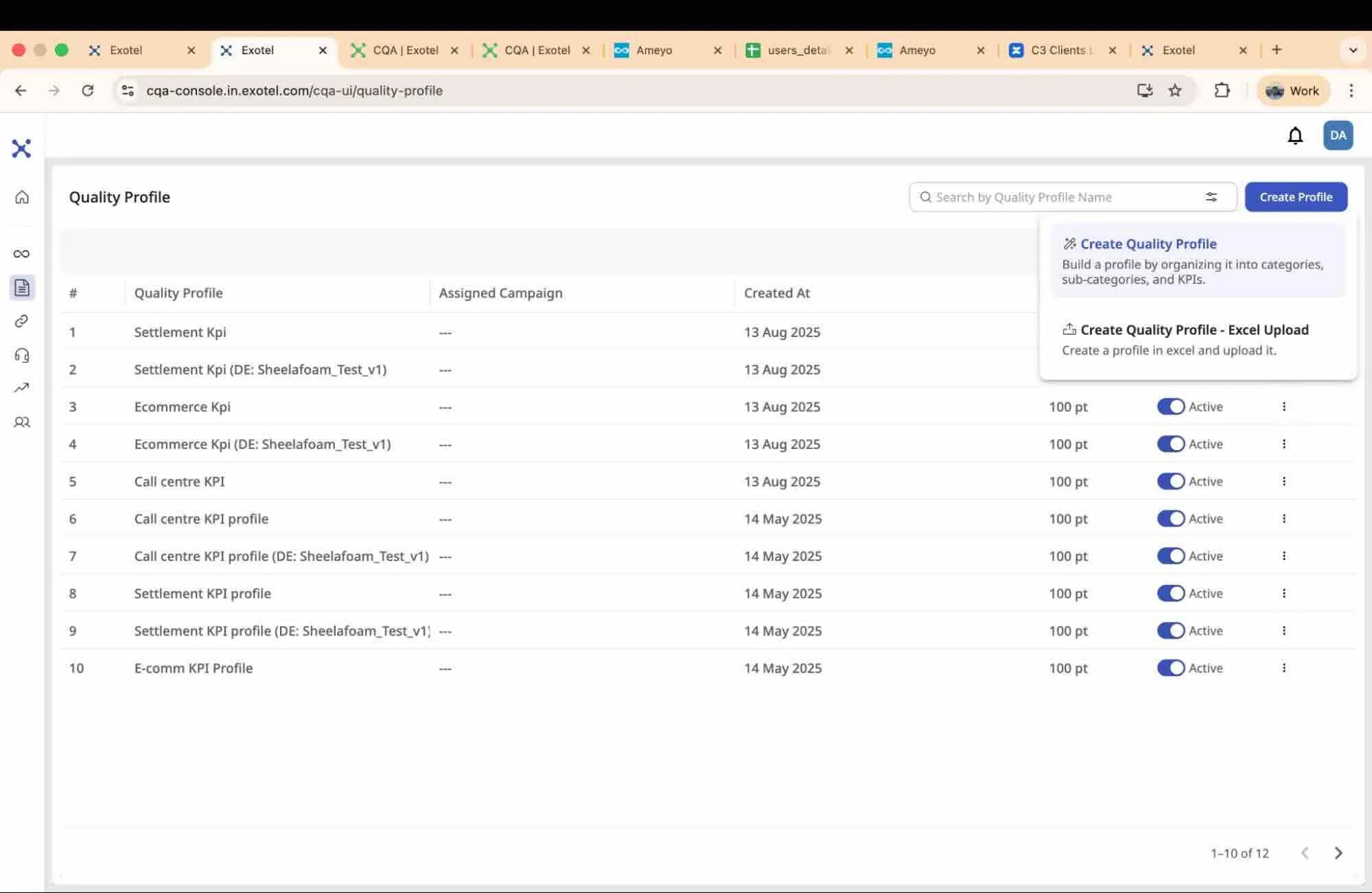Click the DA user avatar
The height and width of the screenshot is (893, 1372).
1338,135
